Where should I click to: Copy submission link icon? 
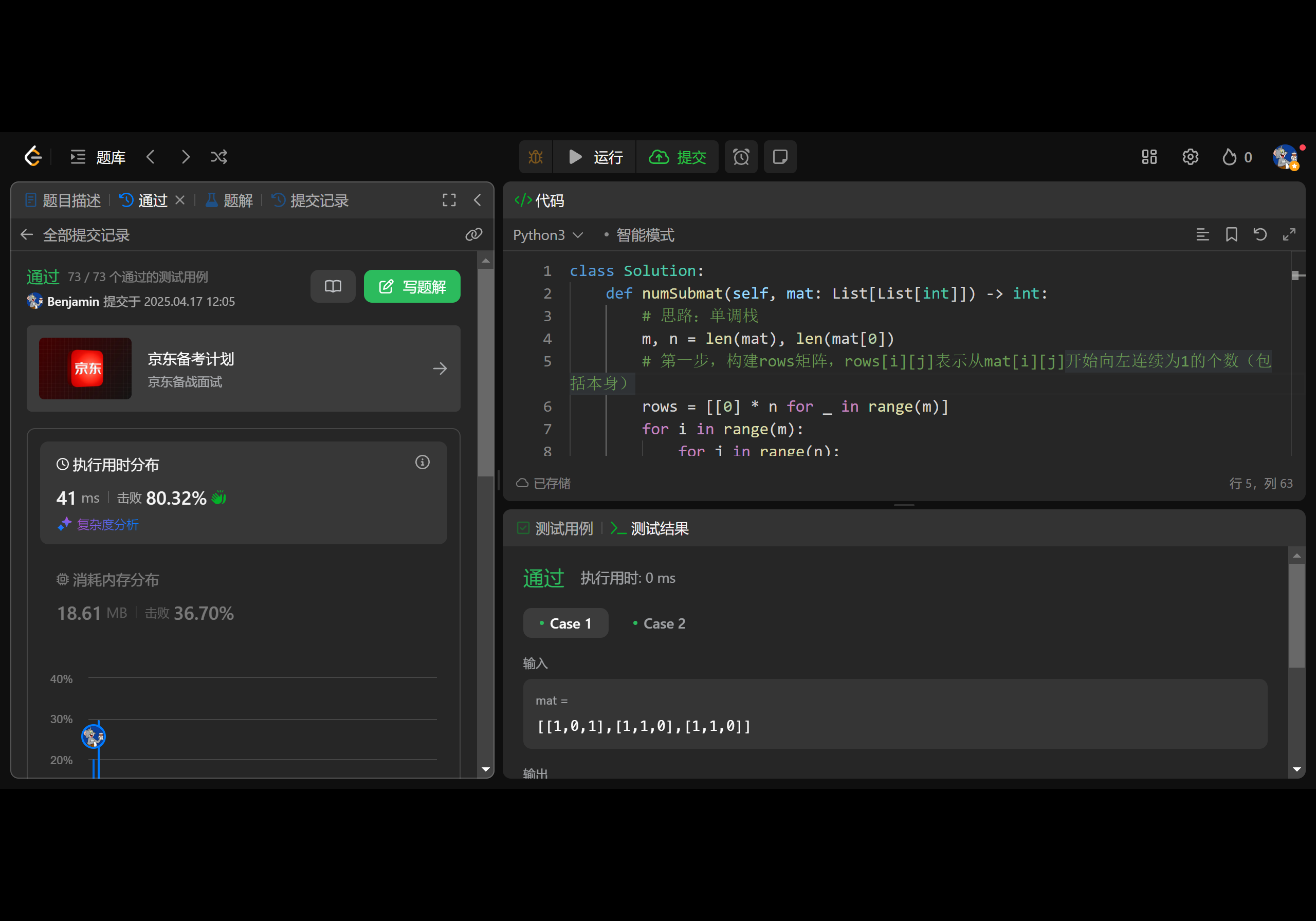473,234
